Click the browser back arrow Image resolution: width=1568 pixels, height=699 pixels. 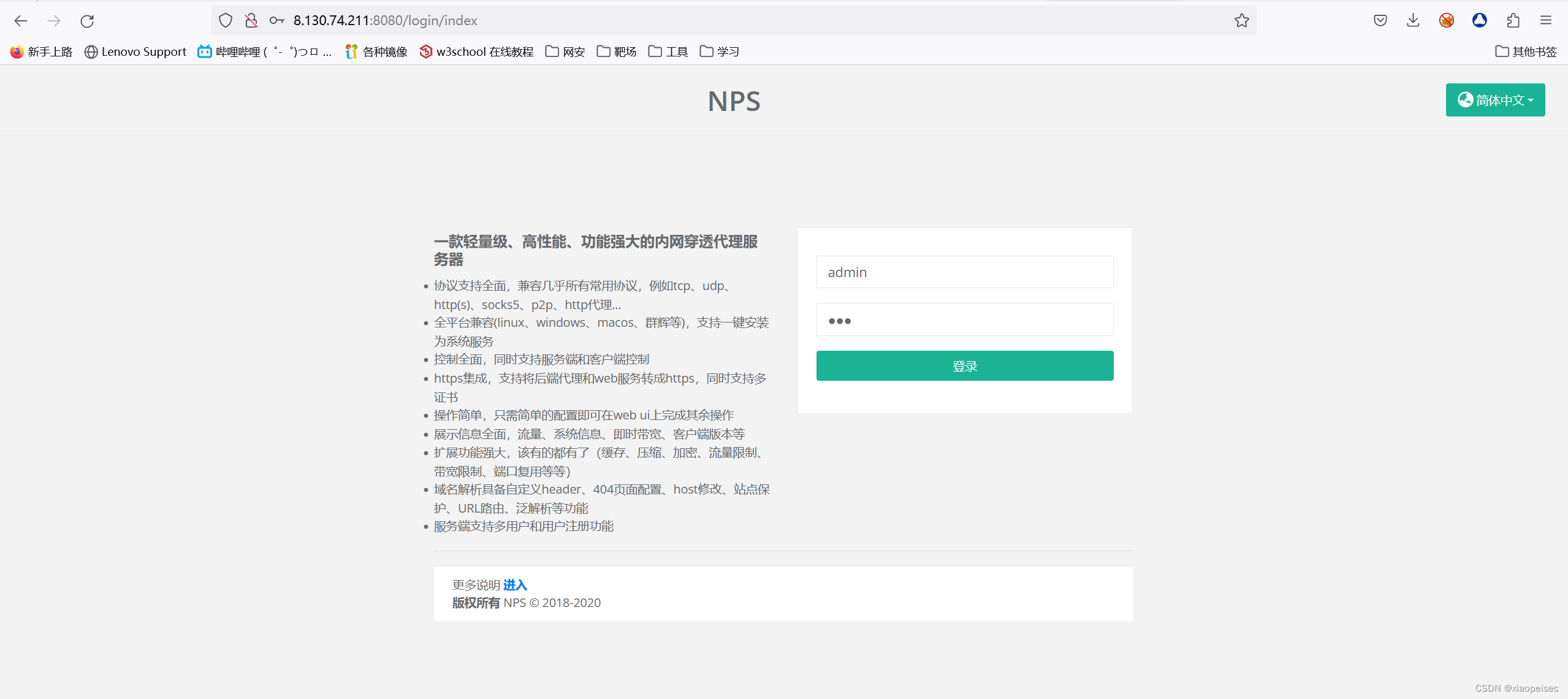21,21
